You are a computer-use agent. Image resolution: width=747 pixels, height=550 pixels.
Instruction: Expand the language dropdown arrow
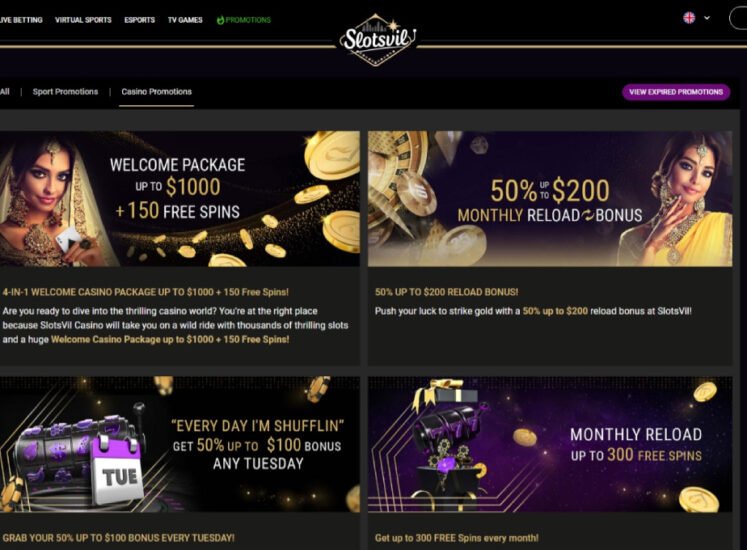[707, 18]
